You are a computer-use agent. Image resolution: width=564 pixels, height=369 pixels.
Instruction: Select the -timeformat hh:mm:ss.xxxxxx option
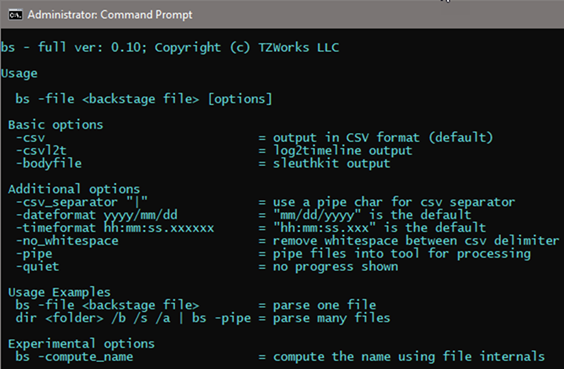[x=115, y=228]
